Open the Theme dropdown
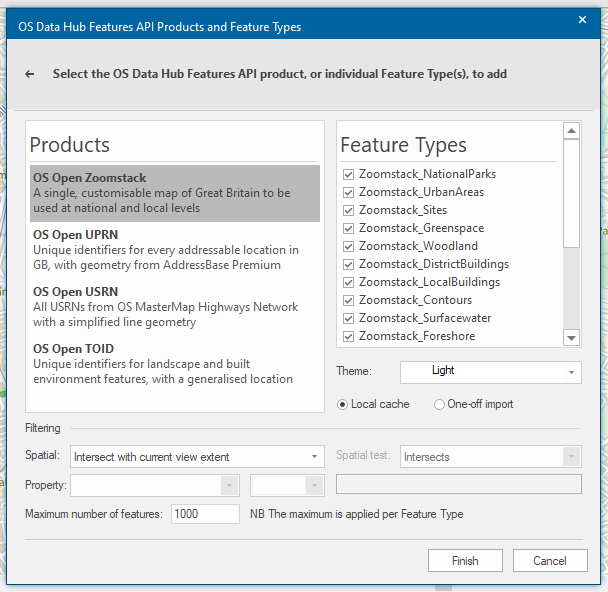The width and height of the screenshot is (608, 592). [490, 371]
